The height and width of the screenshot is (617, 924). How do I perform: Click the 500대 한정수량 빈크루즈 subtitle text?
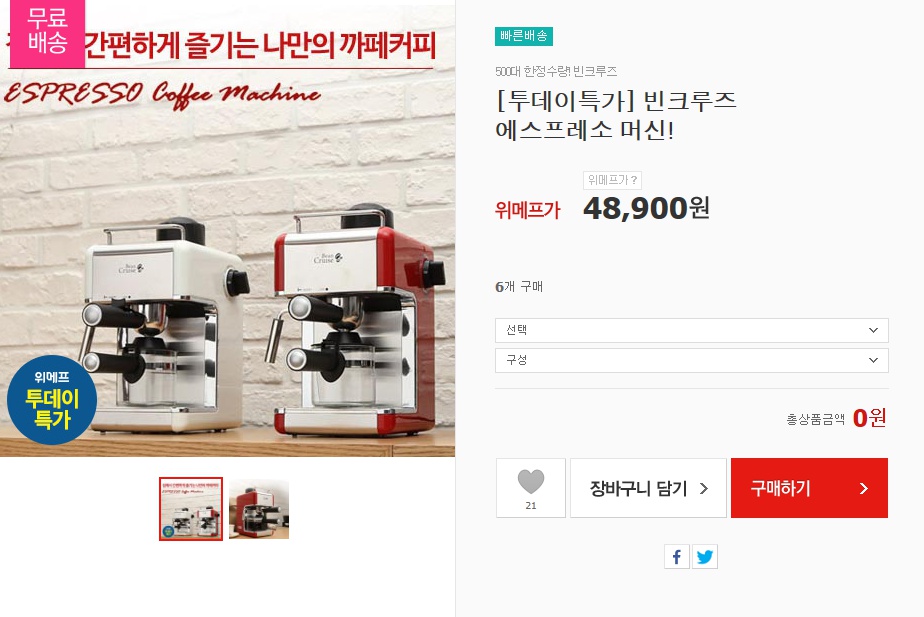[556, 71]
